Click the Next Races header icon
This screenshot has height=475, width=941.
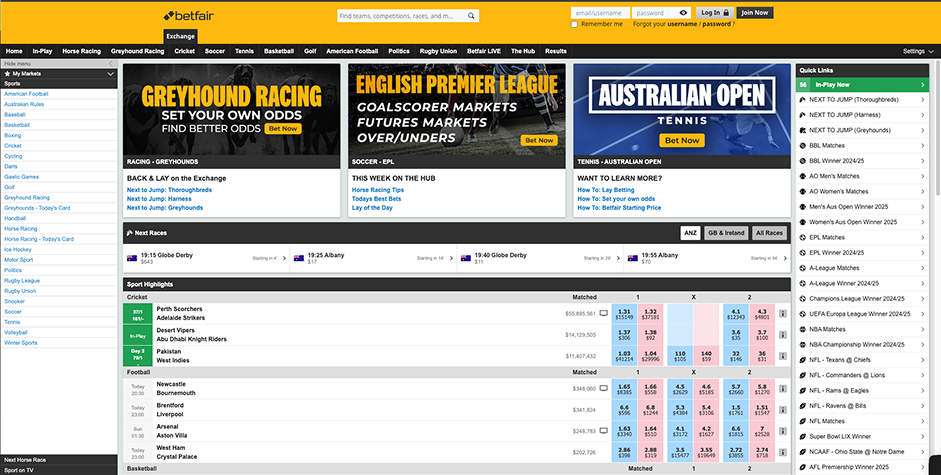tap(130, 233)
